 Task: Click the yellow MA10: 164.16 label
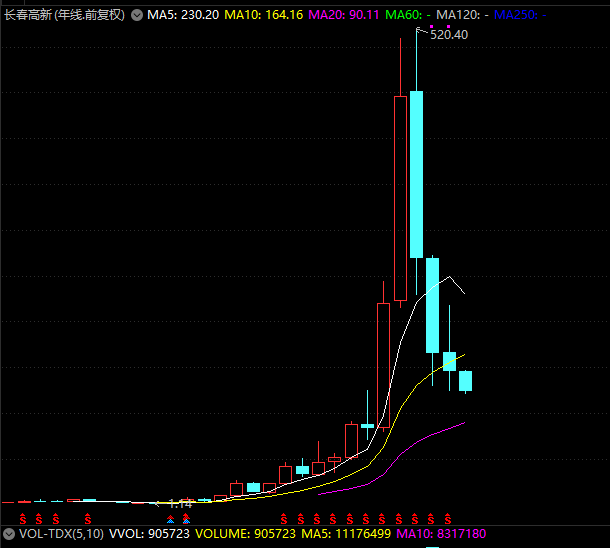point(263,15)
